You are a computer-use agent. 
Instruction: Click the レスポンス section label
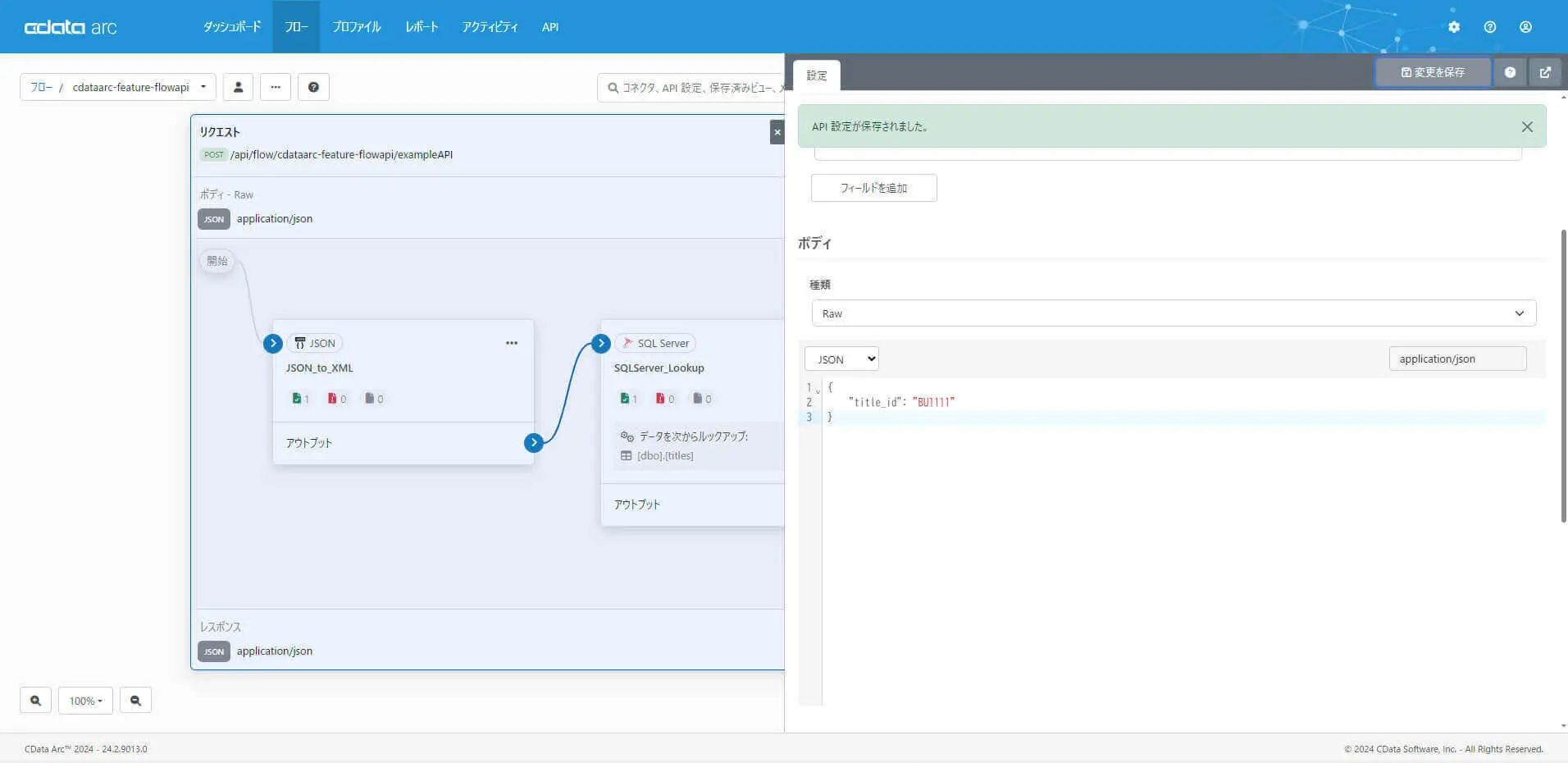[221, 627]
